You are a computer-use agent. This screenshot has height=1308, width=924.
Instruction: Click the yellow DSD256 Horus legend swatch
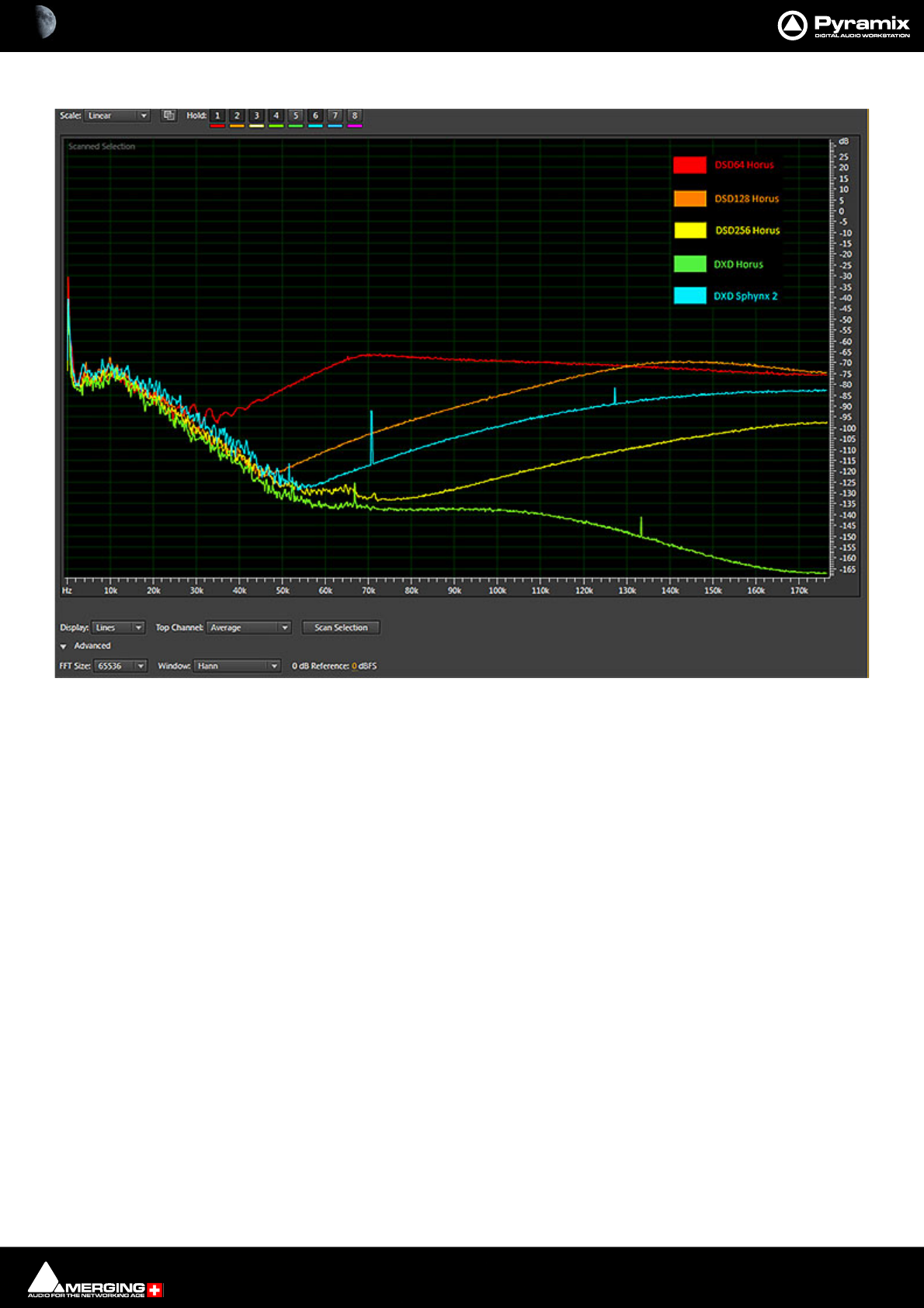pos(690,231)
